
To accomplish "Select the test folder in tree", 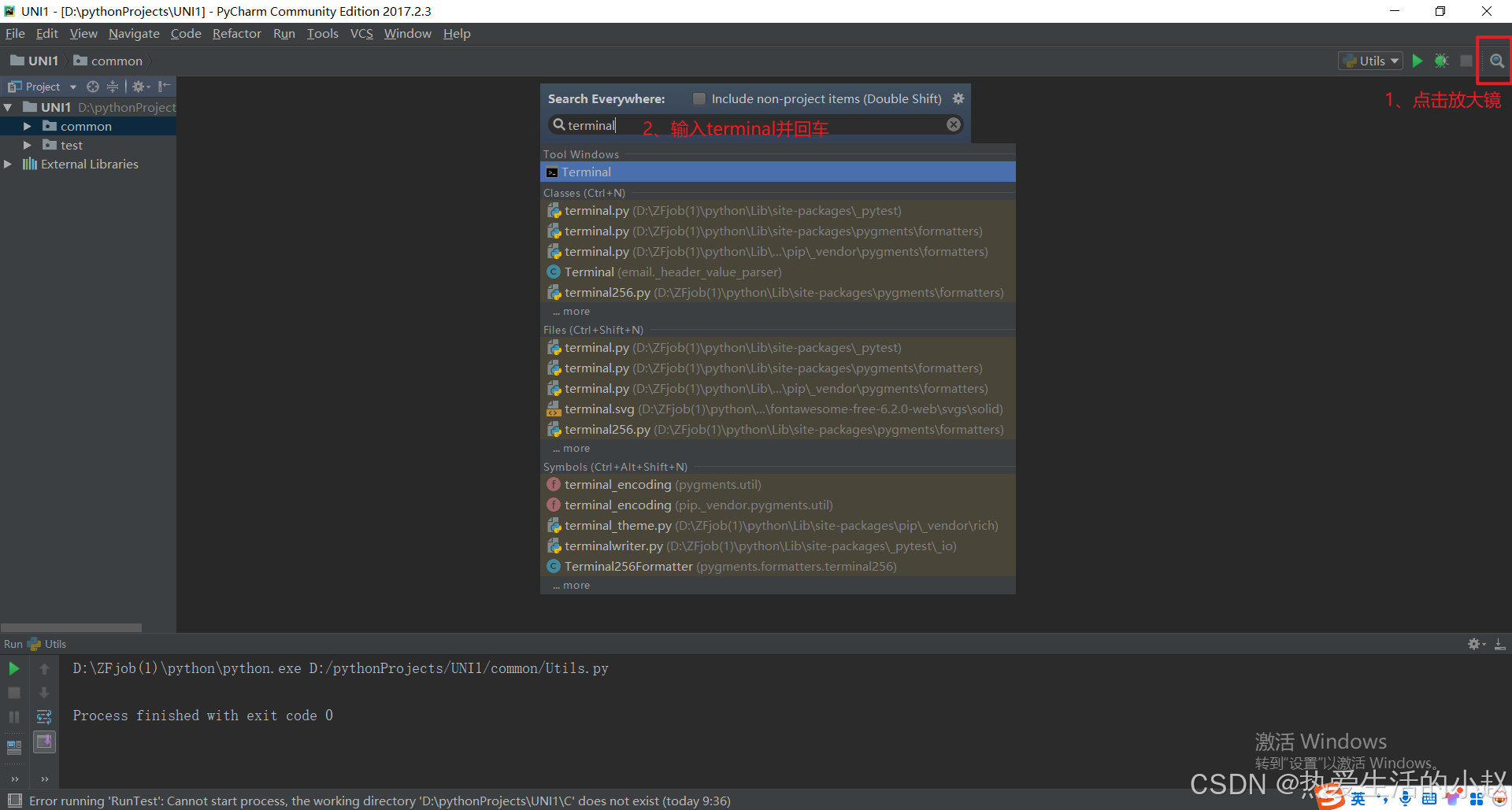I will [x=71, y=145].
